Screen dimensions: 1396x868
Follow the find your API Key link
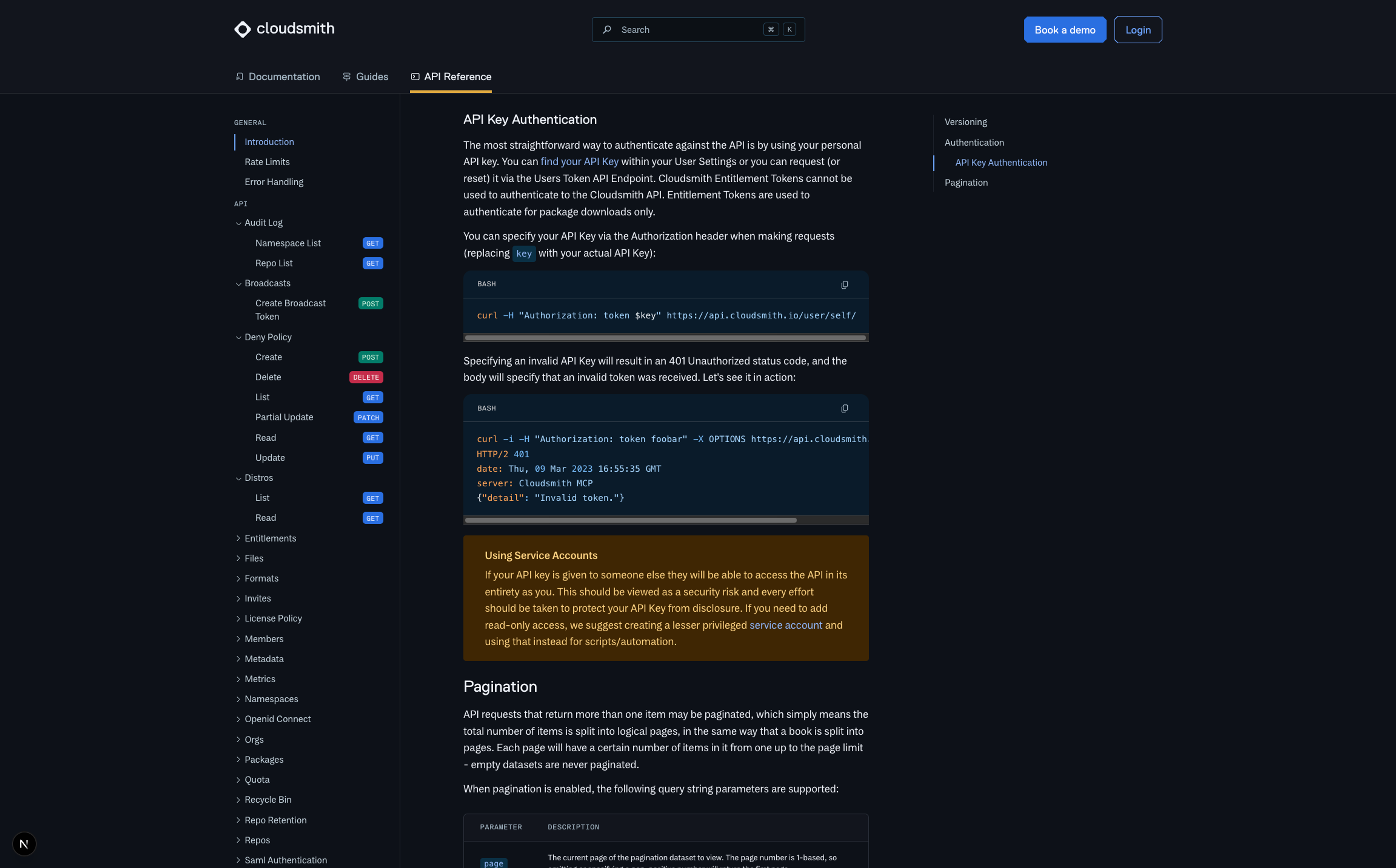(x=579, y=161)
